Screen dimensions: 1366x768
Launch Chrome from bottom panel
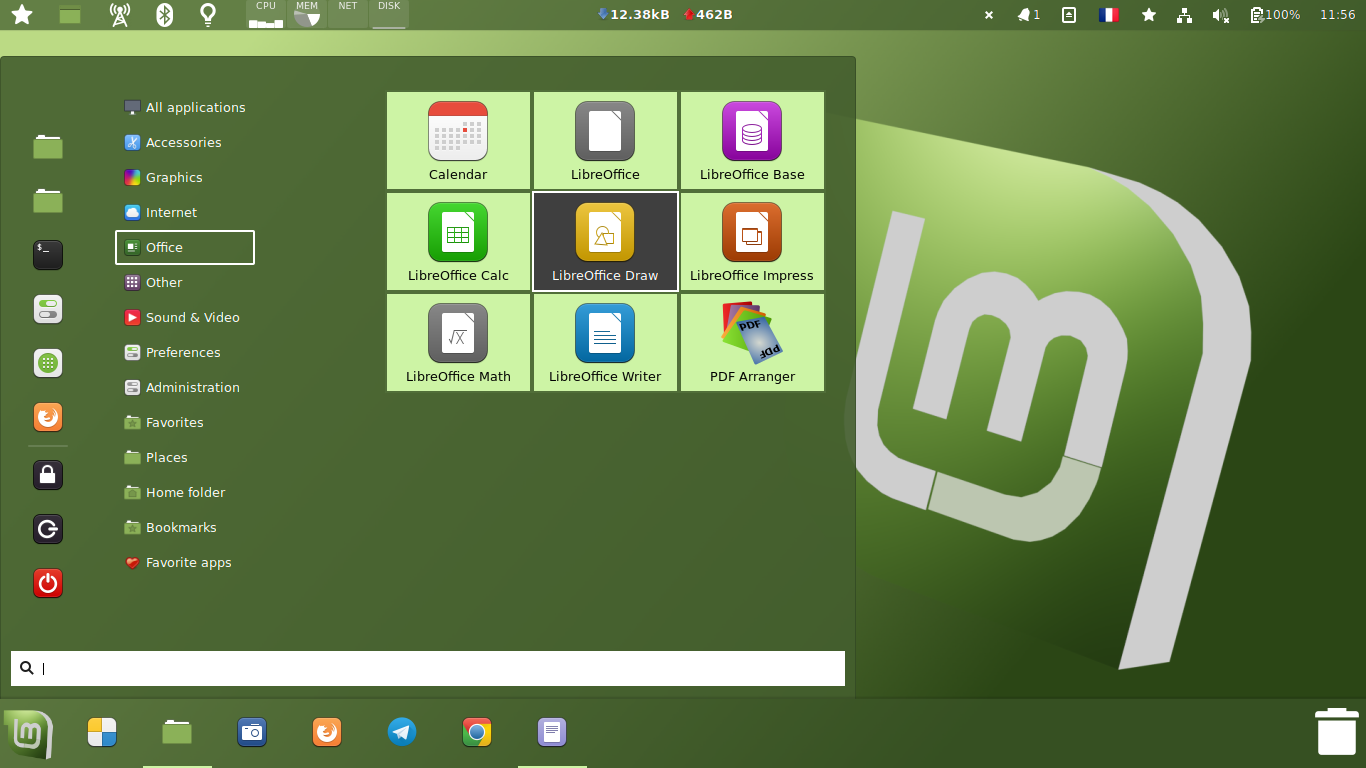(x=477, y=733)
